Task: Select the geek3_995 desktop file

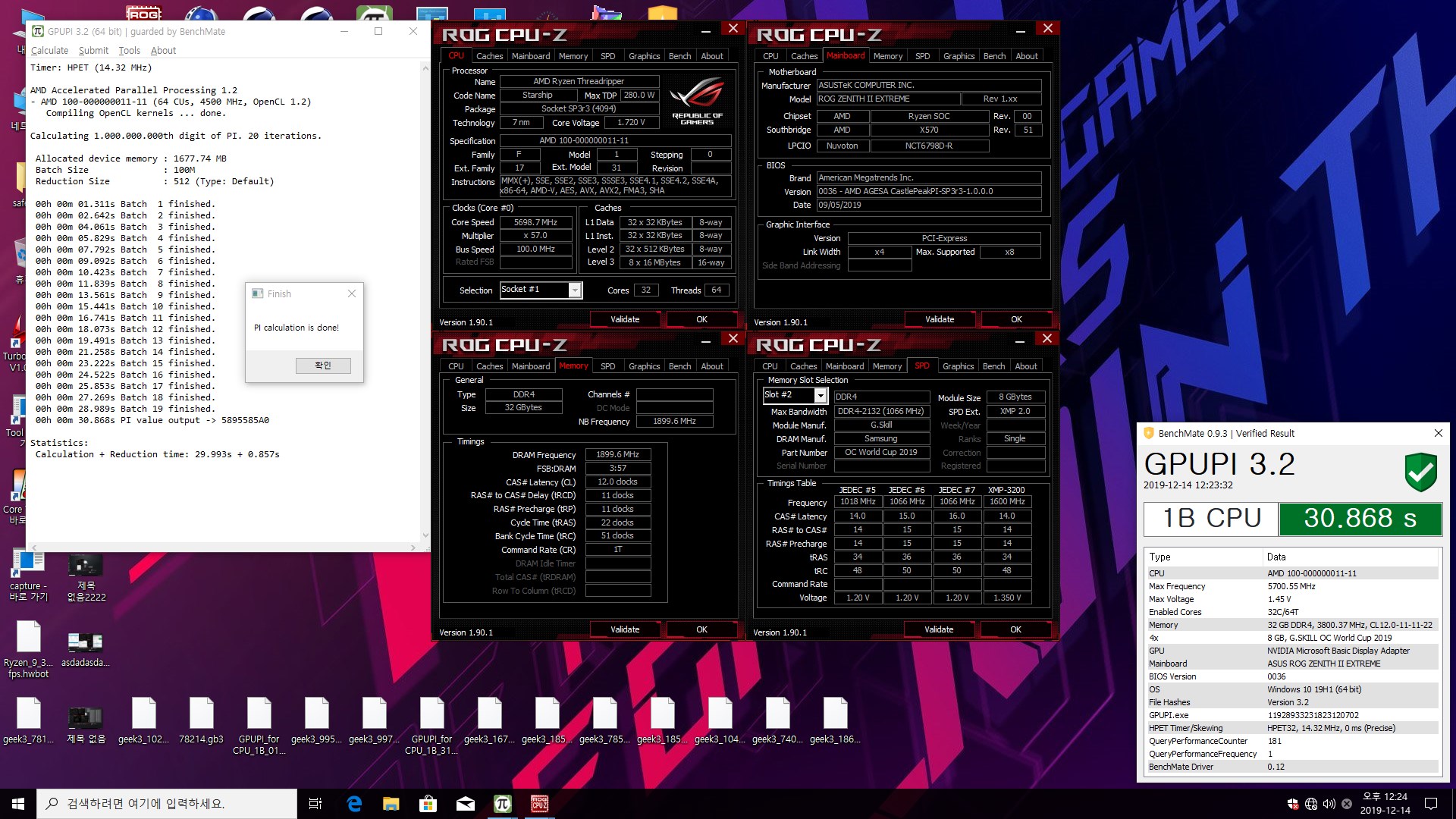Action: 316,720
